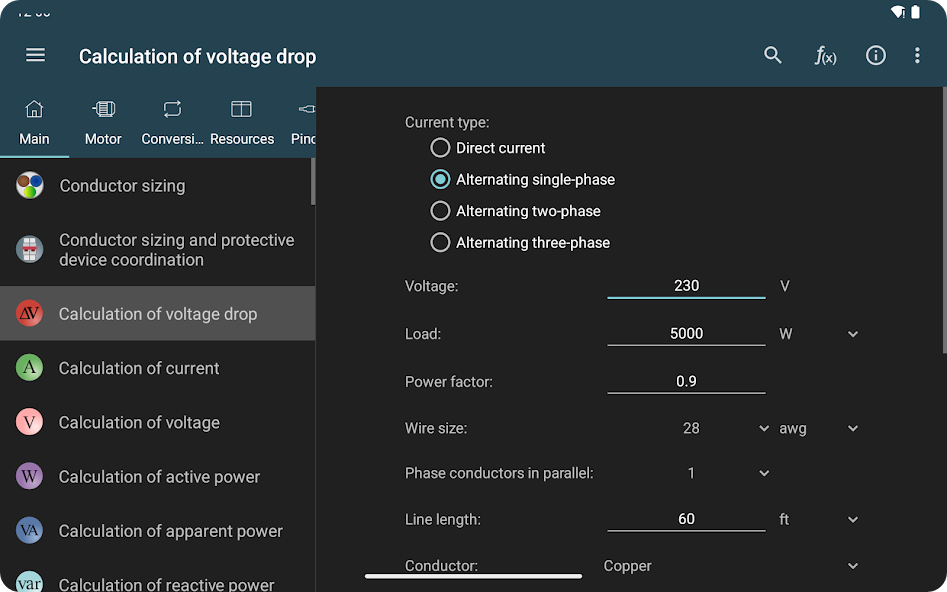Tap the Main tab home icon
Viewport: 947px width, 592px height.
click(34, 109)
